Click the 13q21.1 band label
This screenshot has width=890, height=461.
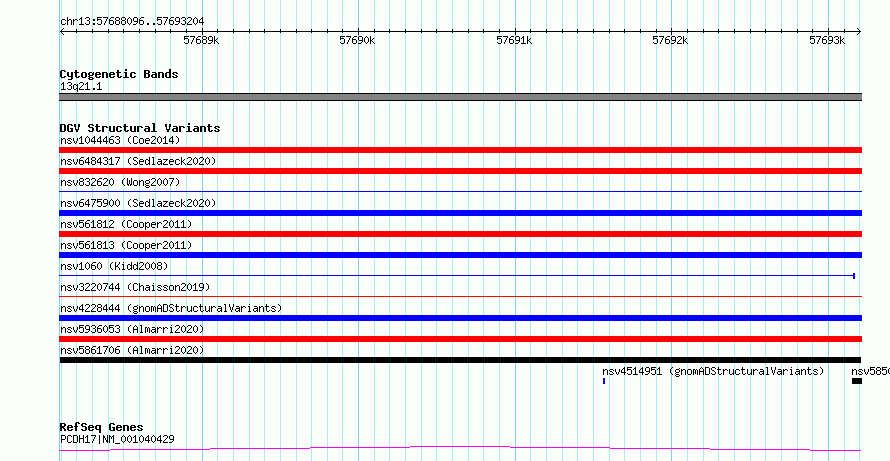click(81, 87)
